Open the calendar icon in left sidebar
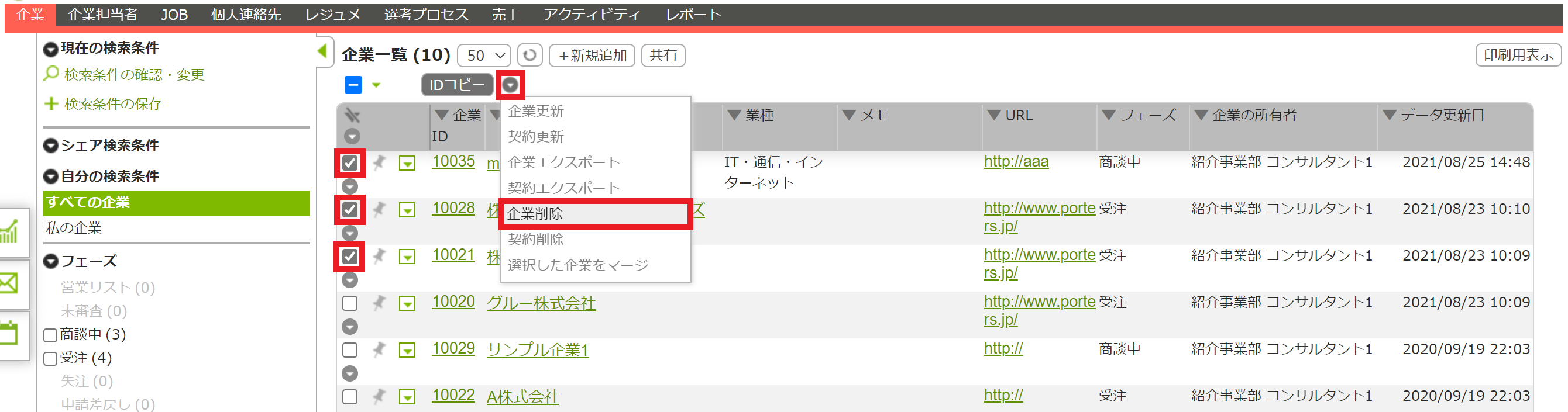 coord(9,334)
